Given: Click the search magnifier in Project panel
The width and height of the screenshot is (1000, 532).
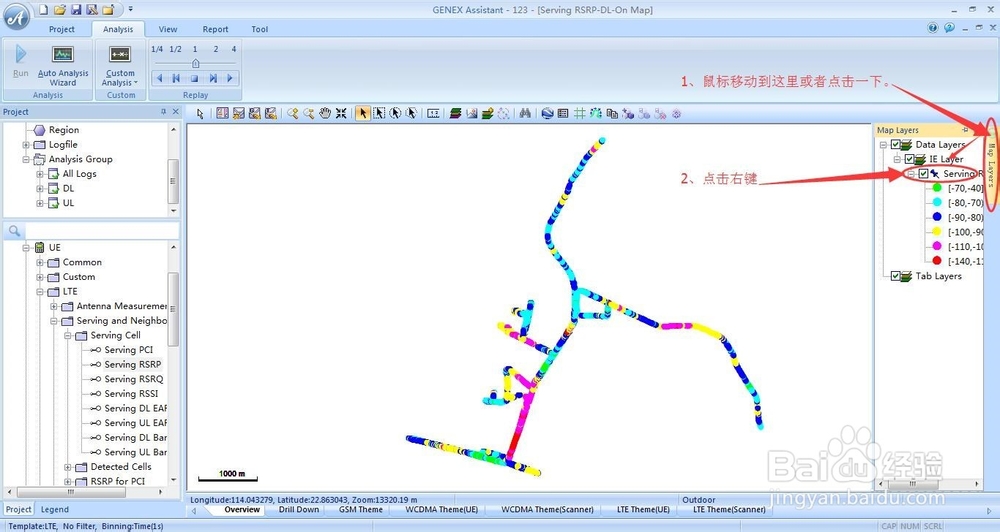Looking at the screenshot, I should (14, 231).
